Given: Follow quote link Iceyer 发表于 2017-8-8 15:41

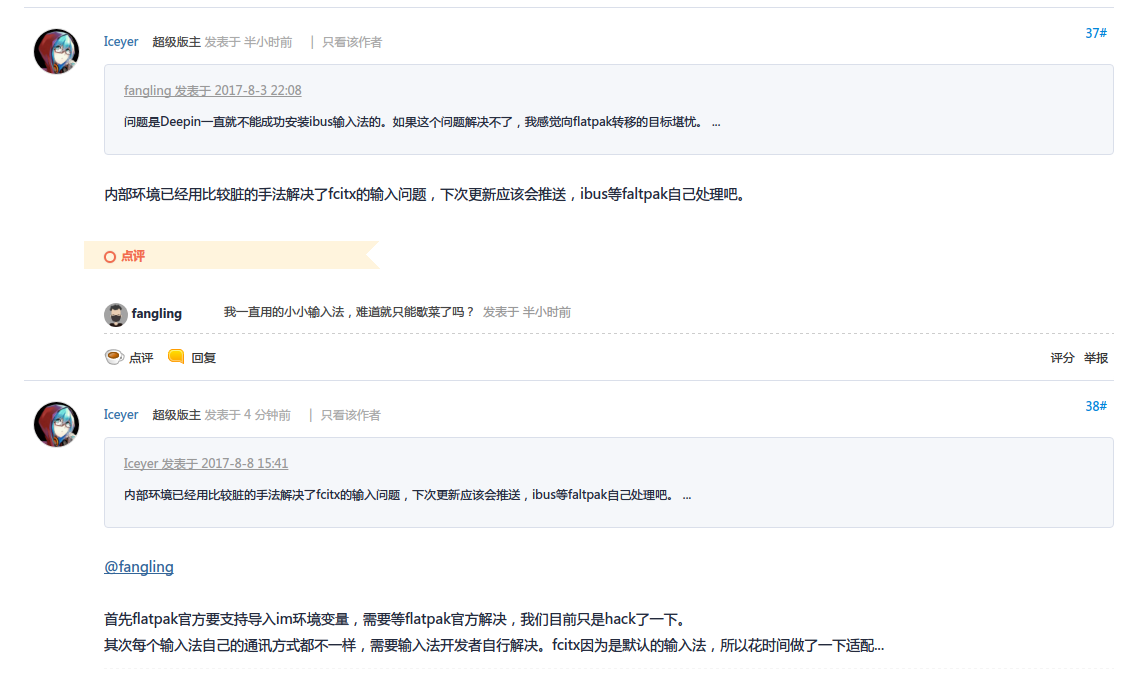Looking at the screenshot, I should pos(206,464).
